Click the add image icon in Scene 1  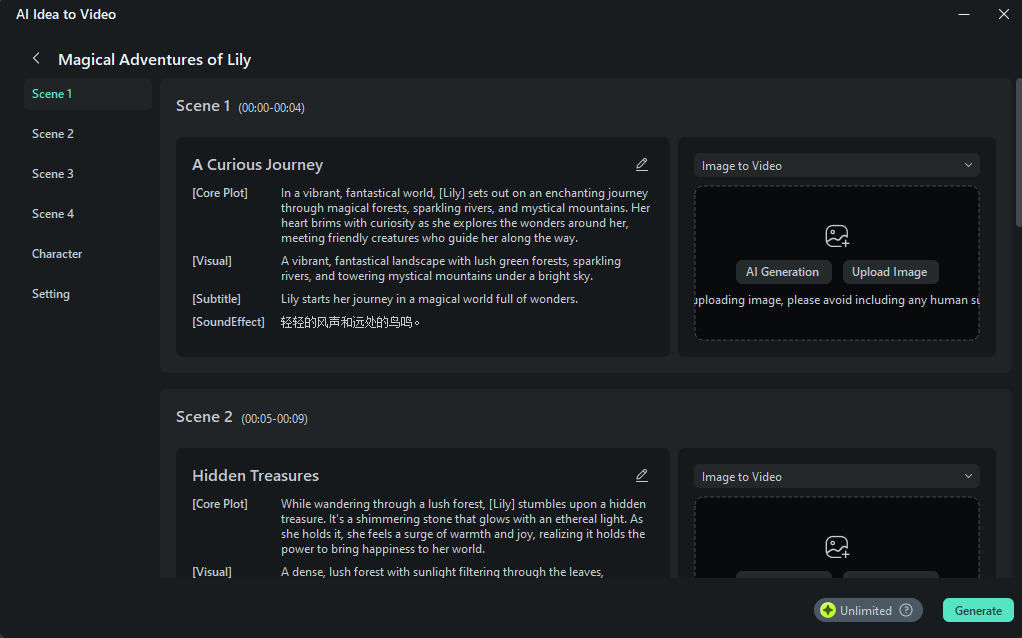[837, 236]
